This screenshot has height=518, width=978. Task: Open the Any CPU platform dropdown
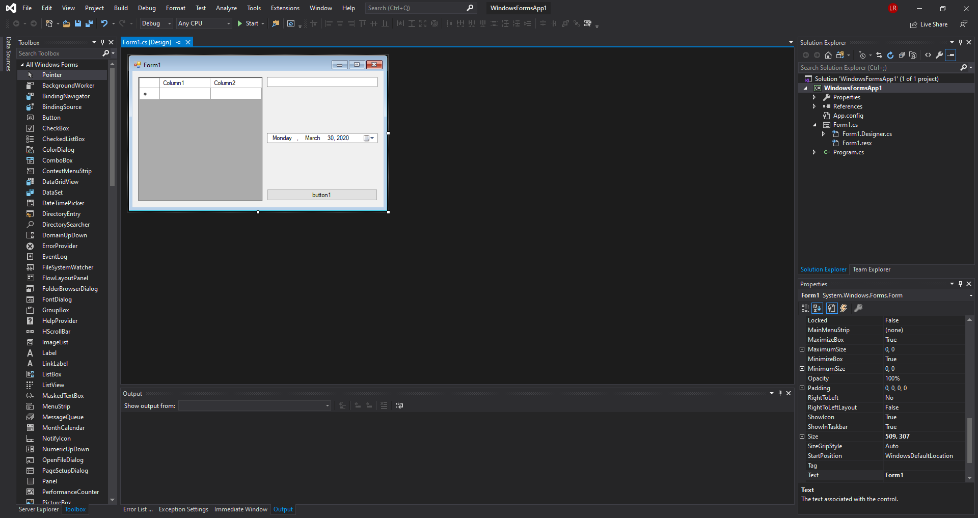pyautogui.click(x=204, y=23)
